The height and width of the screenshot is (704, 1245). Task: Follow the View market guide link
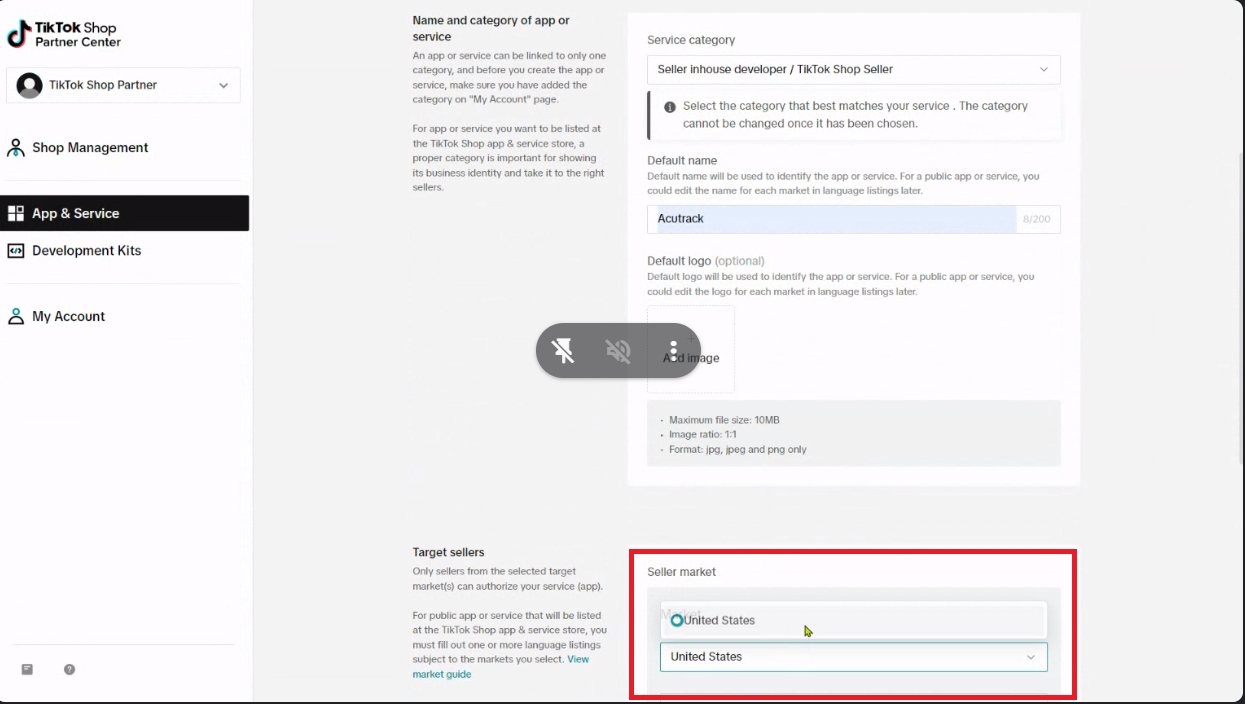[501, 667]
